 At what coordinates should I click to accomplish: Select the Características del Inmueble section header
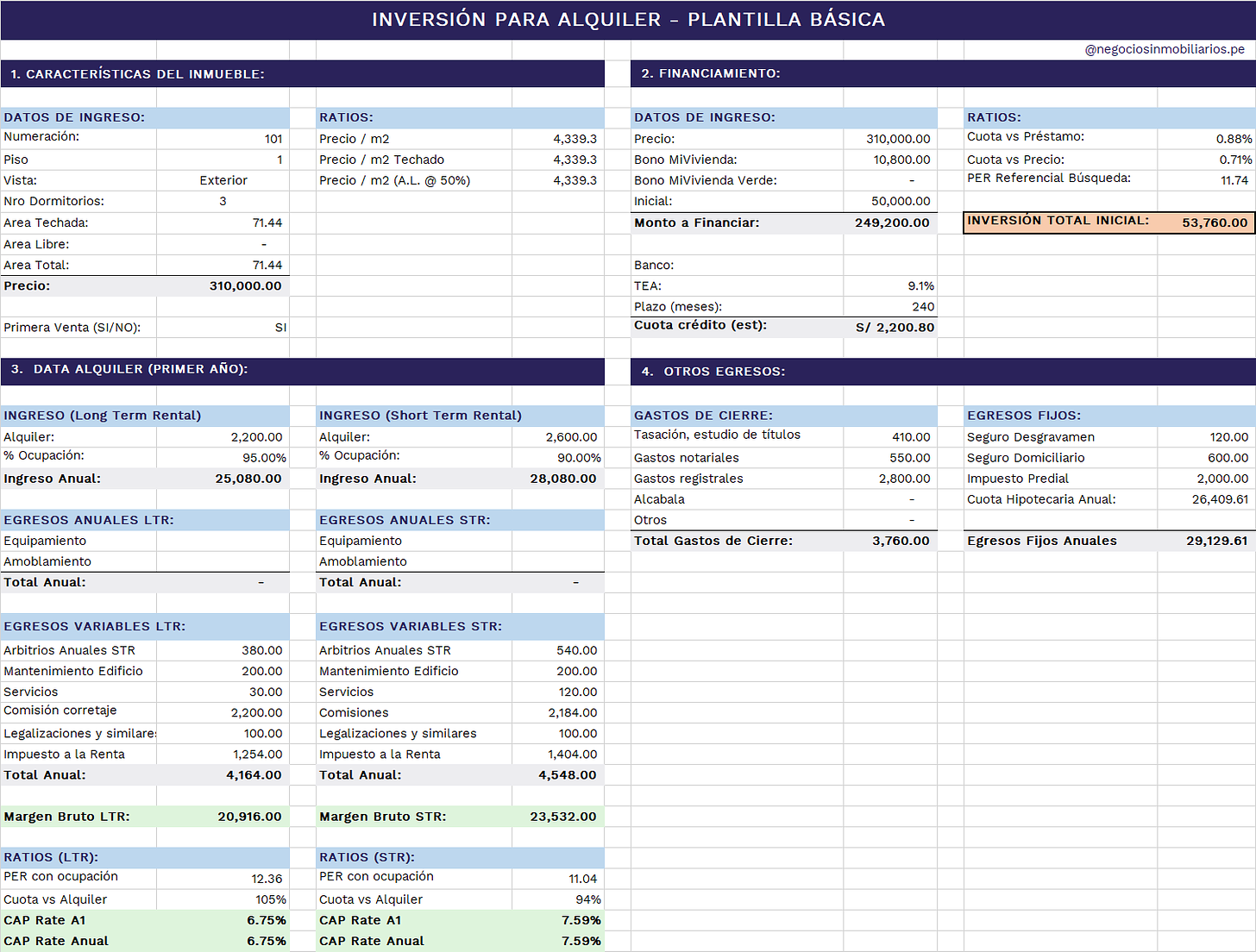303,73
